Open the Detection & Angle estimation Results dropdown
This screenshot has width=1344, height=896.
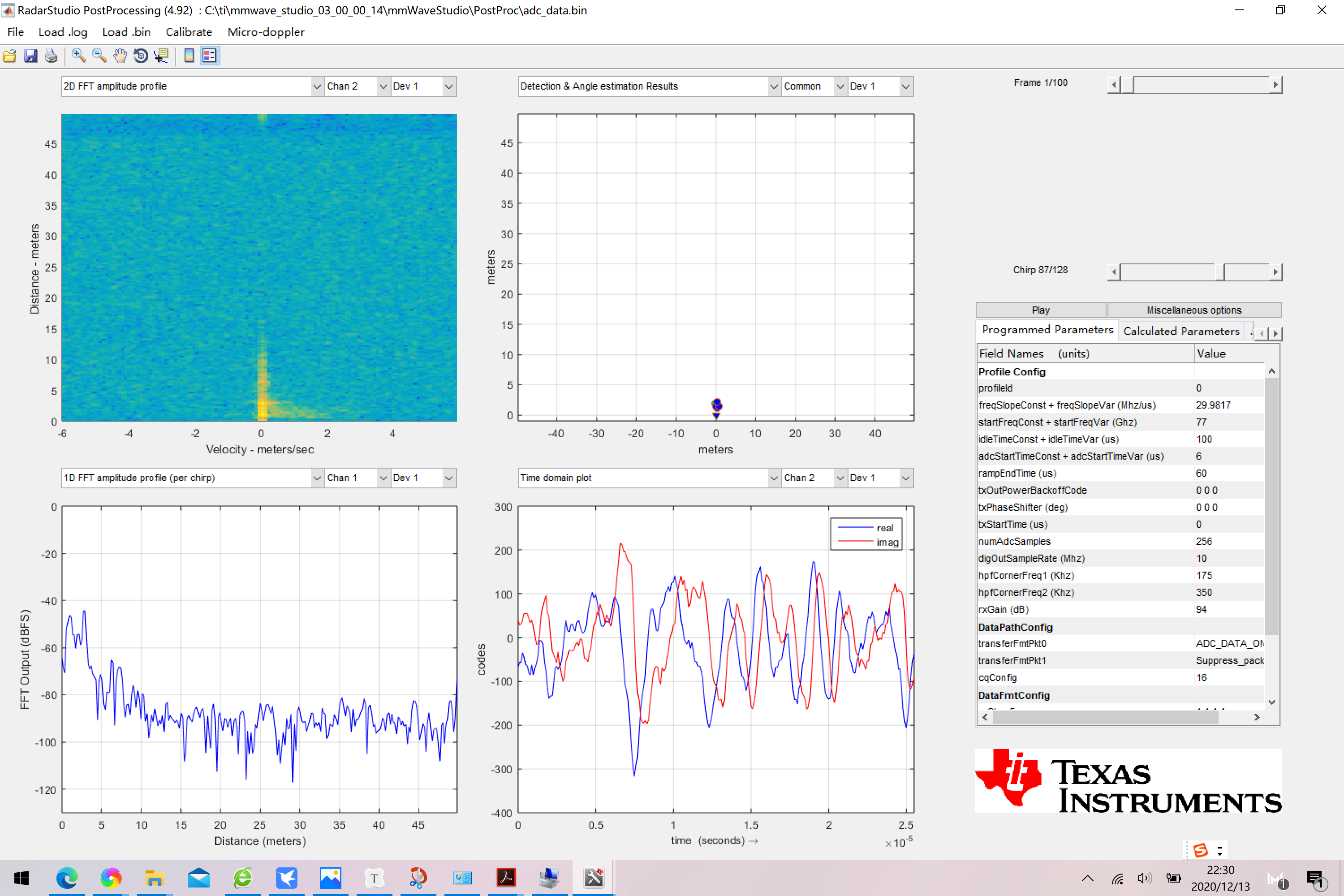point(773,86)
